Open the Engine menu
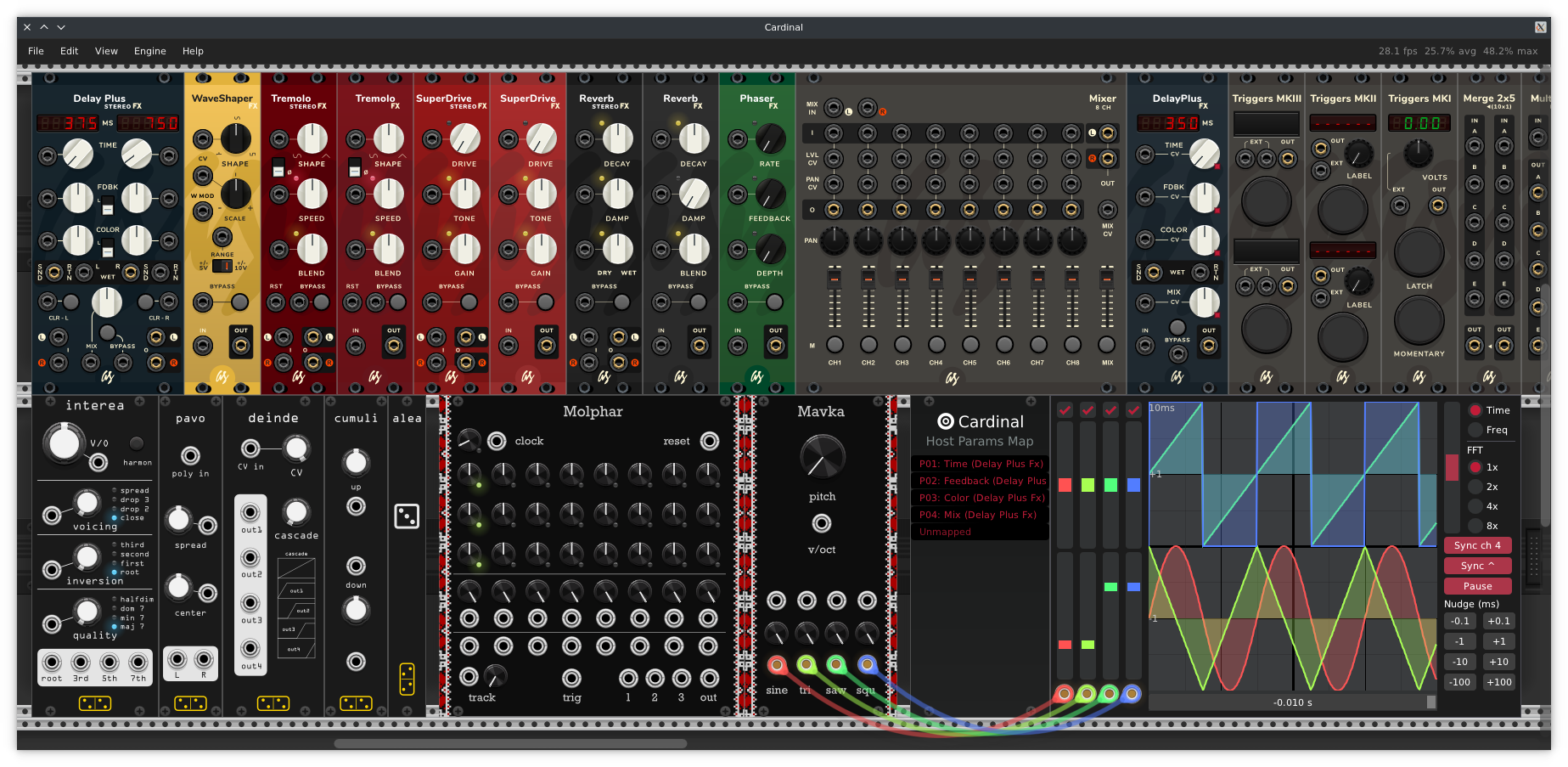 (149, 51)
